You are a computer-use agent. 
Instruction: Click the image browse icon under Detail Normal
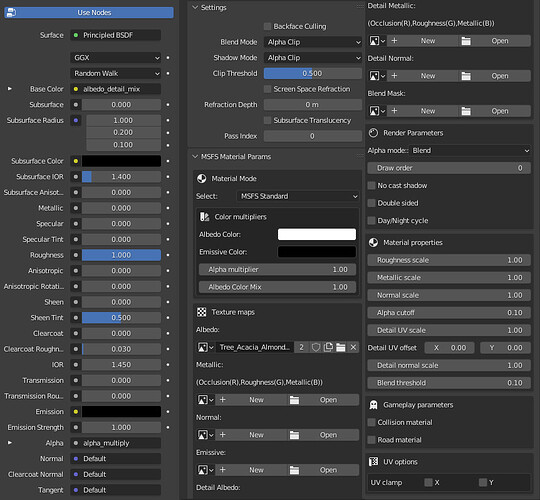[377, 76]
